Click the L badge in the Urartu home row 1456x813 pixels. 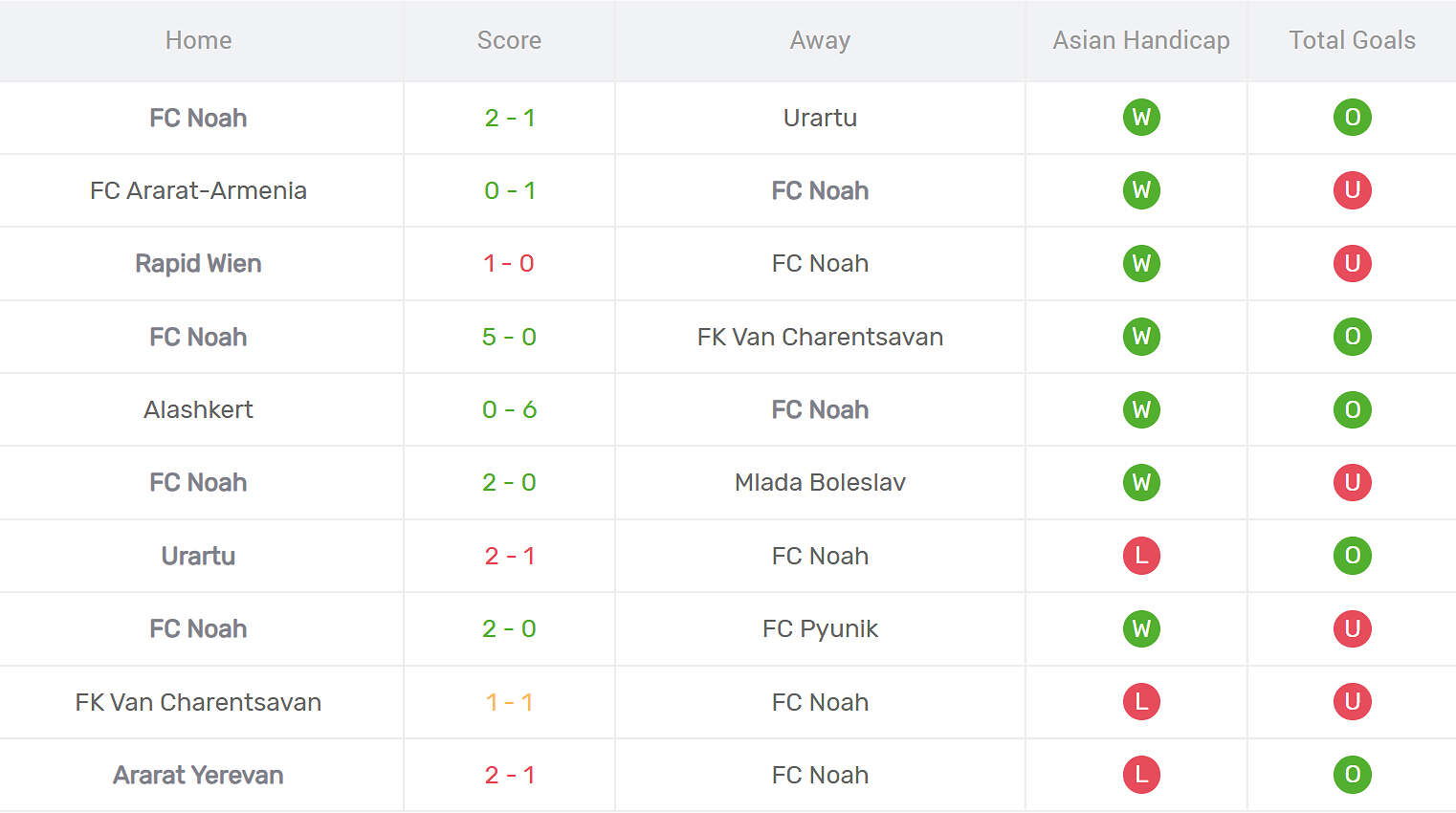[x=1141, y=556]
